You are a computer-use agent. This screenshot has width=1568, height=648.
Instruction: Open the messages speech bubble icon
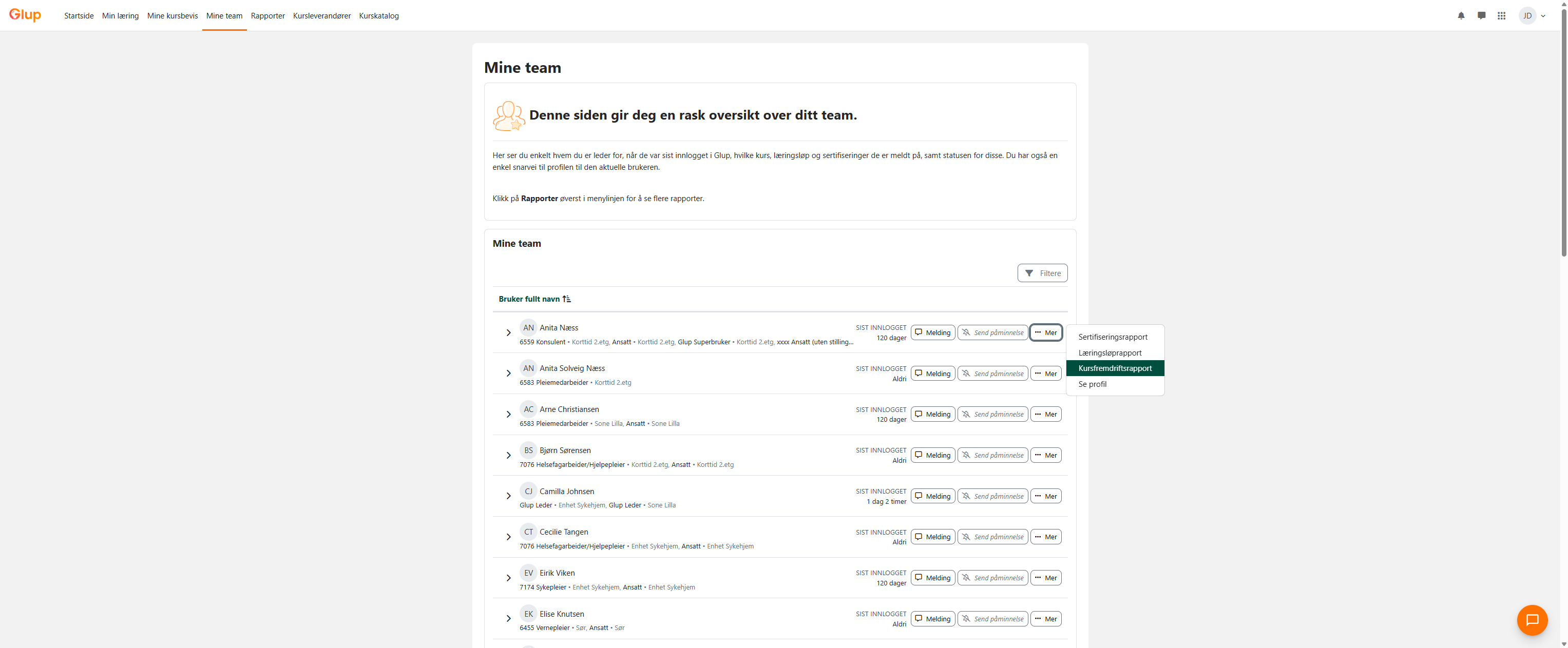1481,16
